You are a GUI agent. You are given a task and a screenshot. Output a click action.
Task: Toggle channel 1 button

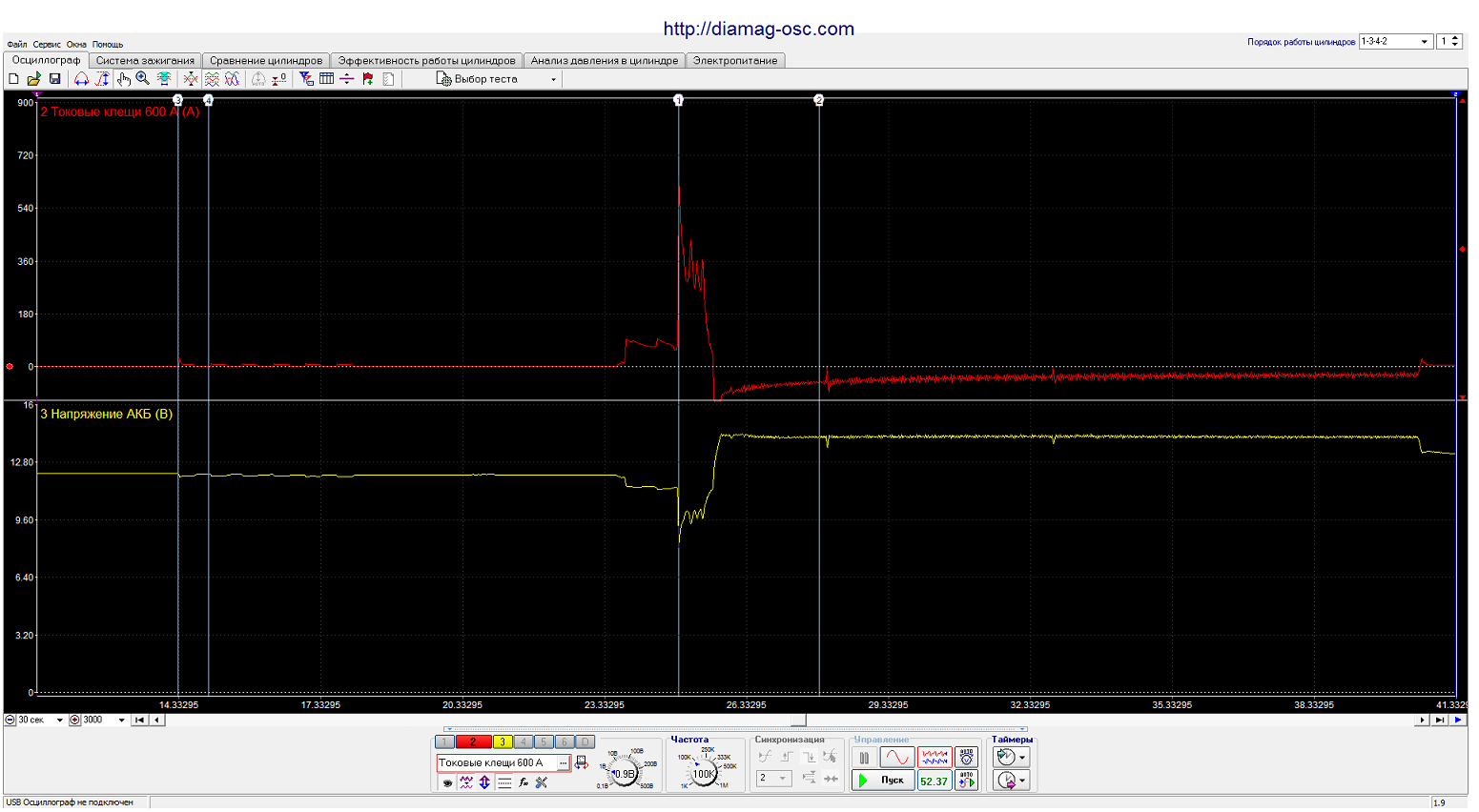(x=444, y=741)
